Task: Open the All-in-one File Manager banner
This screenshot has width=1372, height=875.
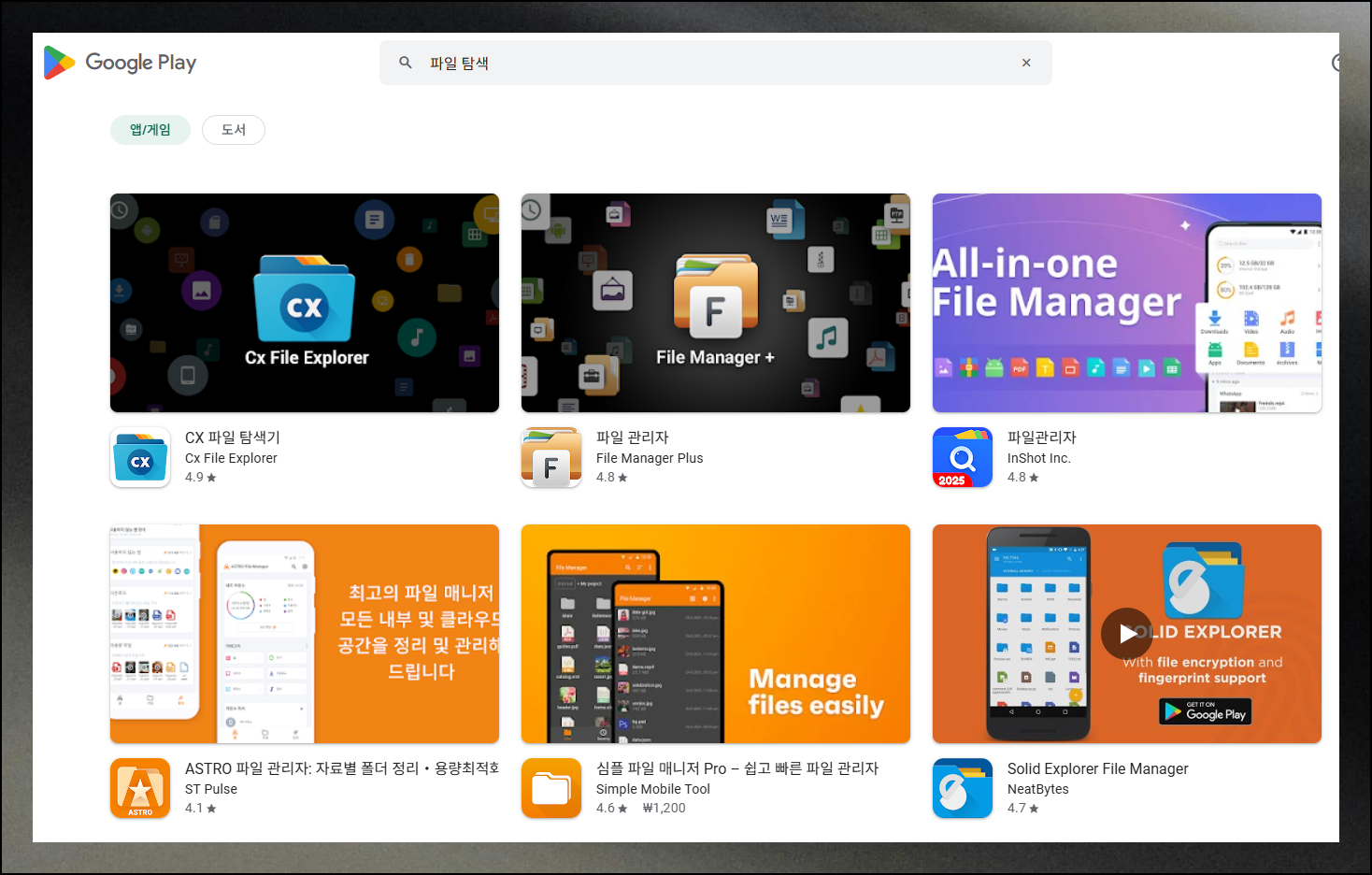Action: 1127,303
